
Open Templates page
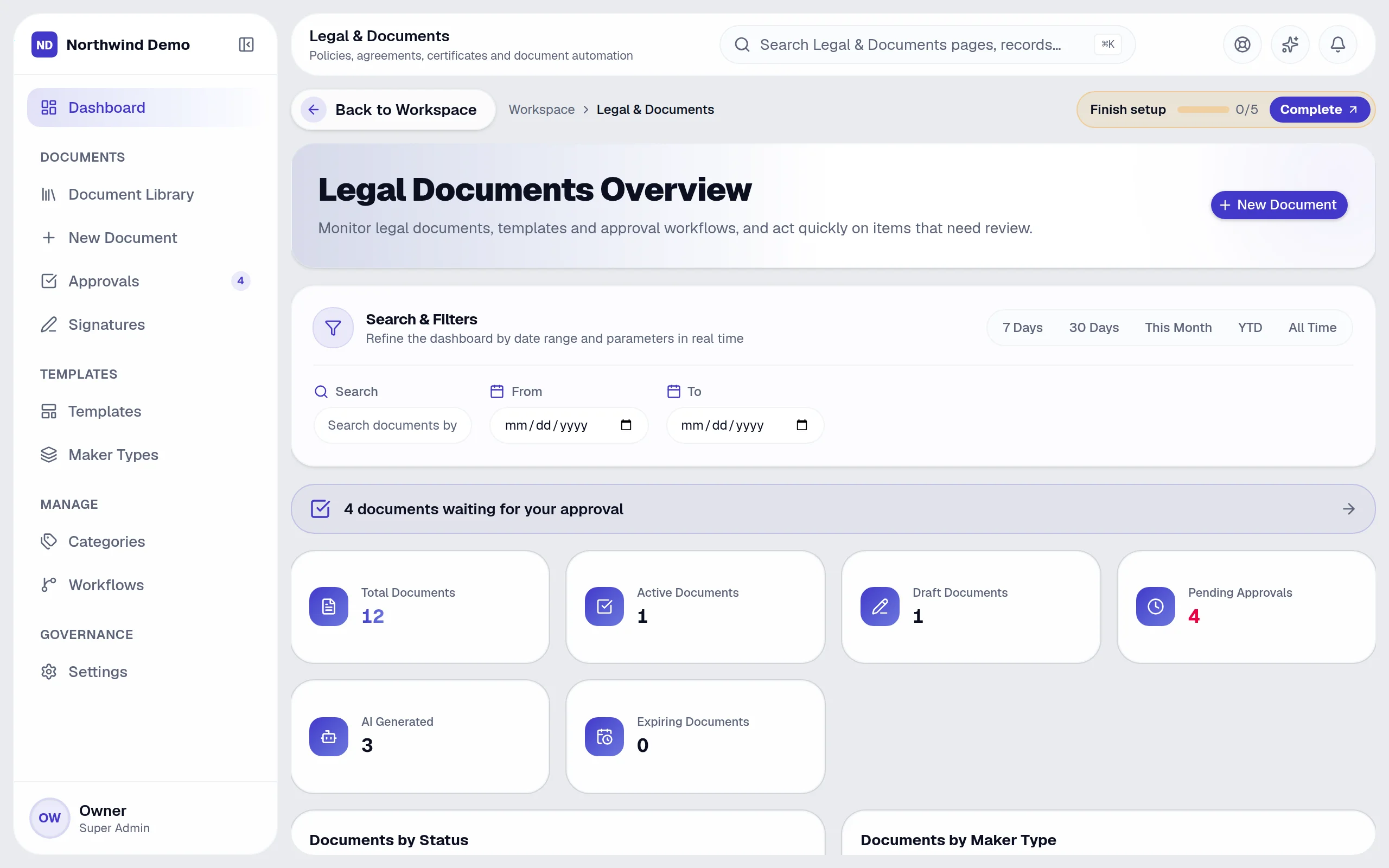coord(146,411)
